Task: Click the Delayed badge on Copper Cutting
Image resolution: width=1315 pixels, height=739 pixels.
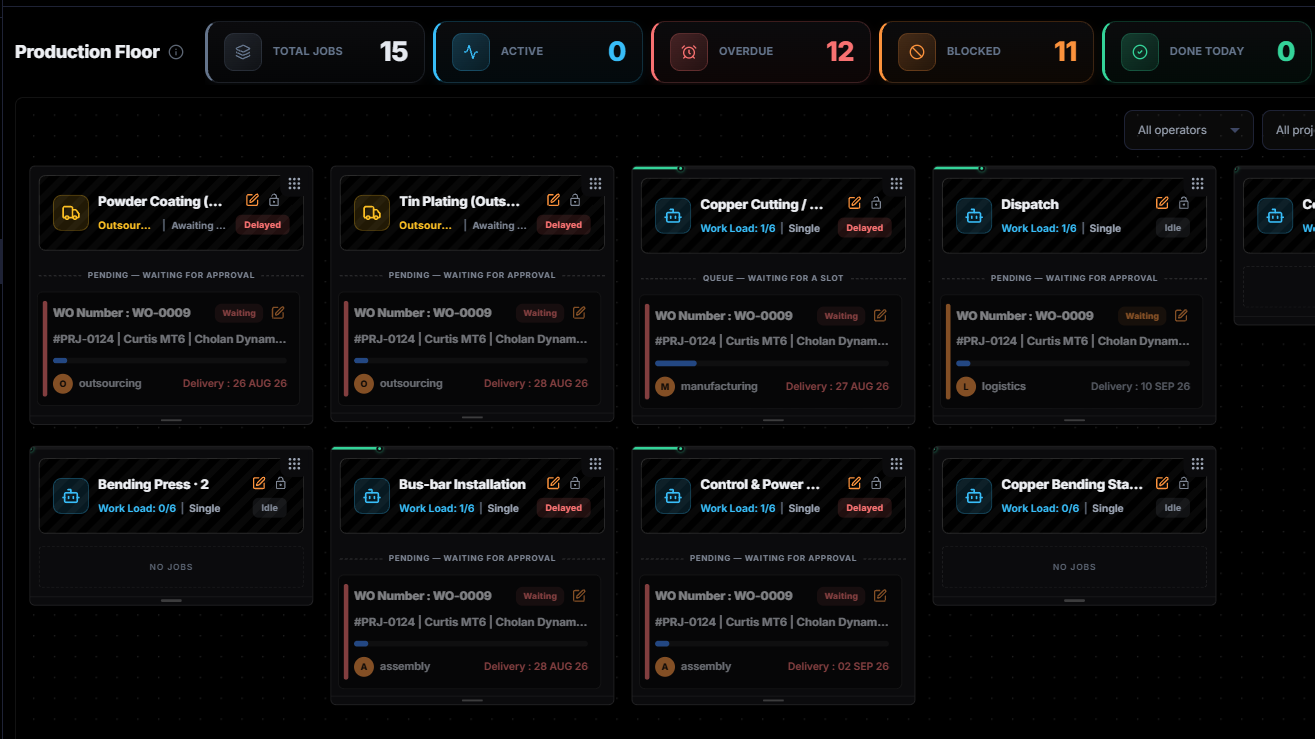Action: 865,228
